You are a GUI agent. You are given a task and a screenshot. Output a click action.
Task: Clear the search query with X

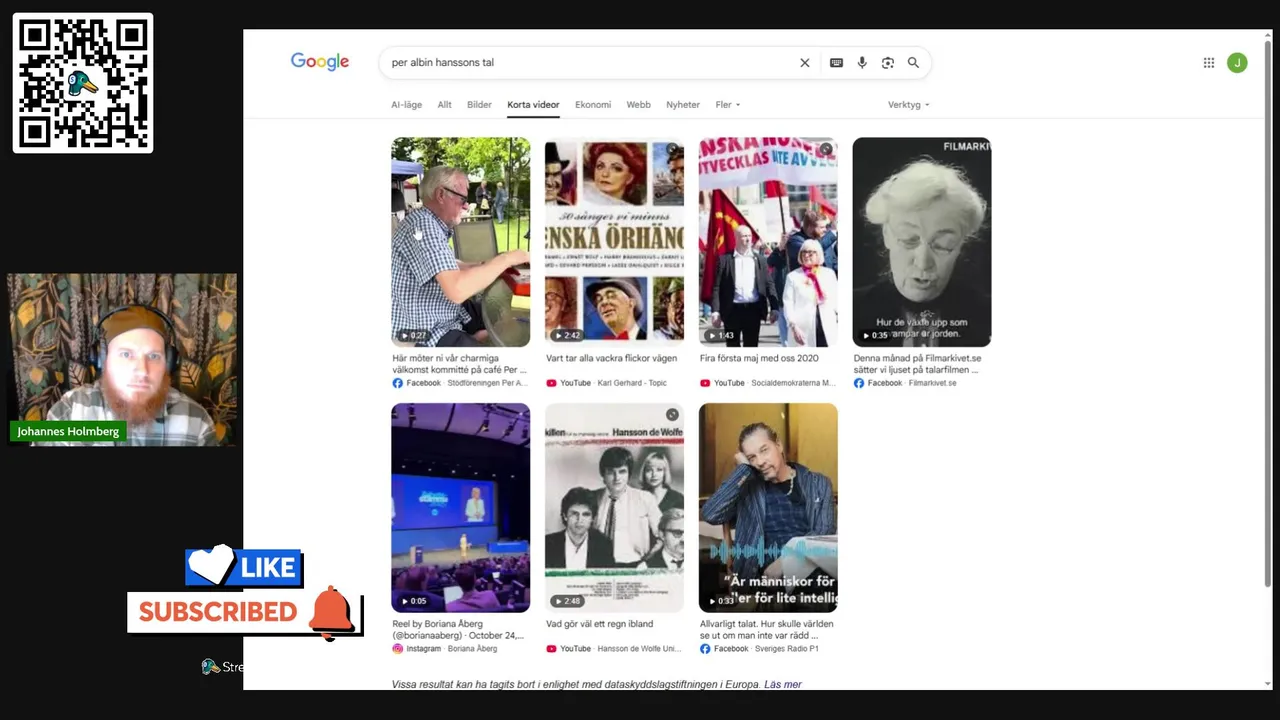804,63
